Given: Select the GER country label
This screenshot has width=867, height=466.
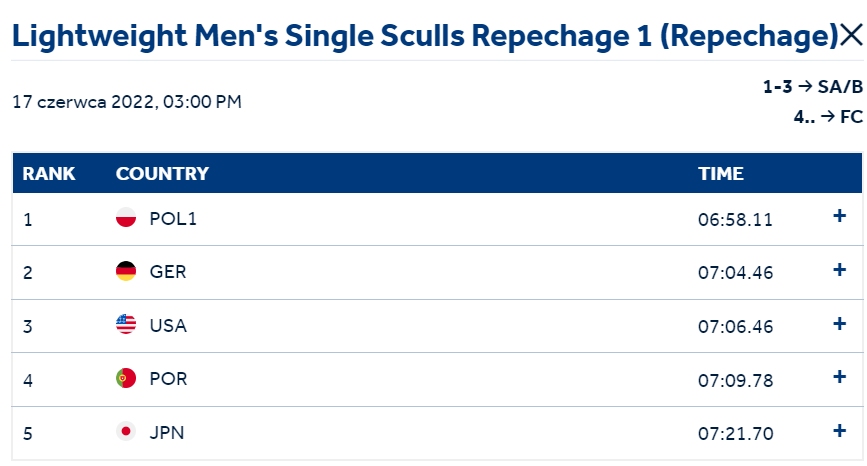Looking at the screenshot, I should 168,272.
